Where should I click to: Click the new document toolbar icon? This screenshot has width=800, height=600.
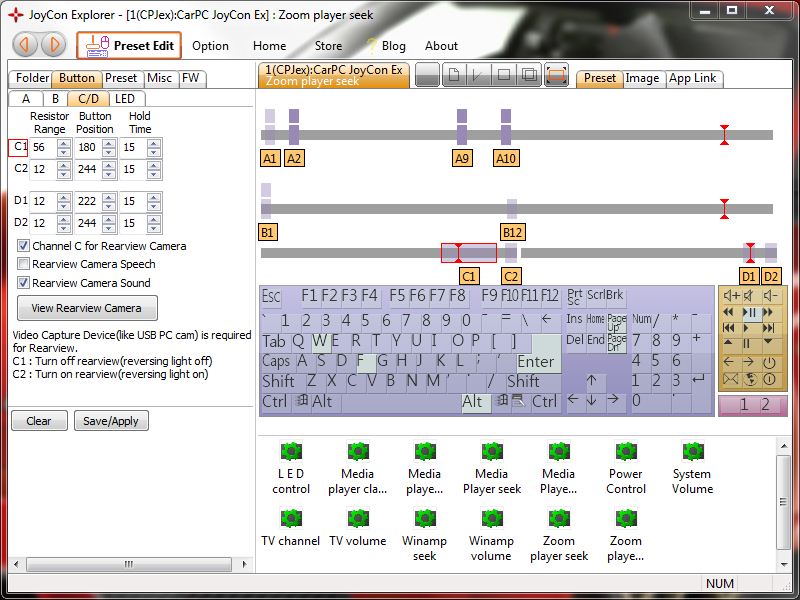tap(454, 76)
